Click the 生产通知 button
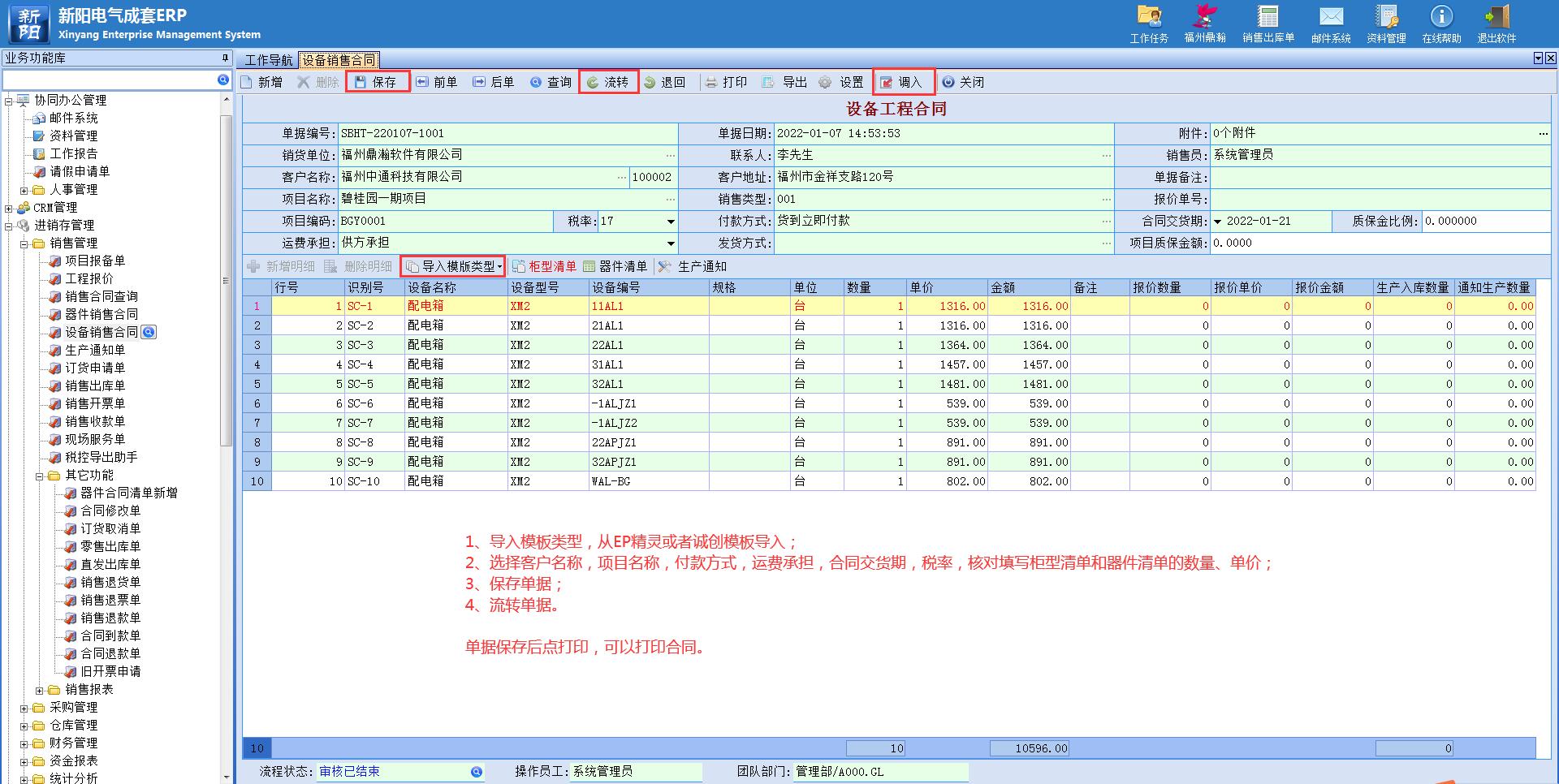This screenshot has height=784, width=1559. click(693, 266)
